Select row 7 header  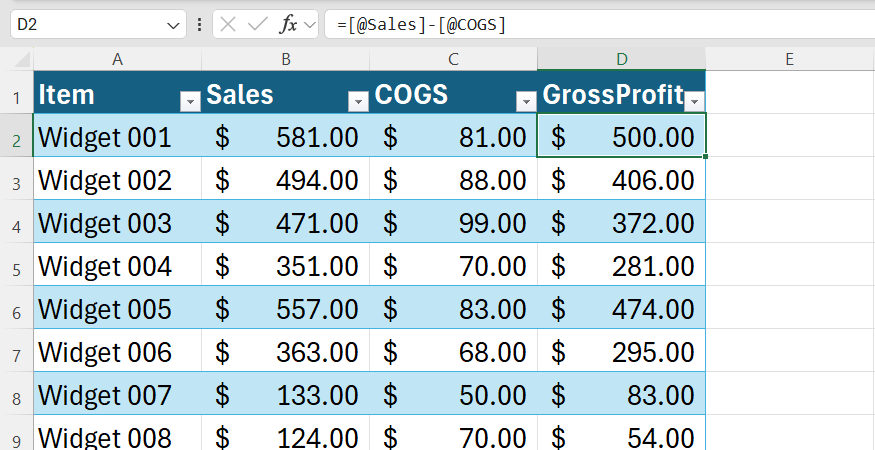click(16, 351)
